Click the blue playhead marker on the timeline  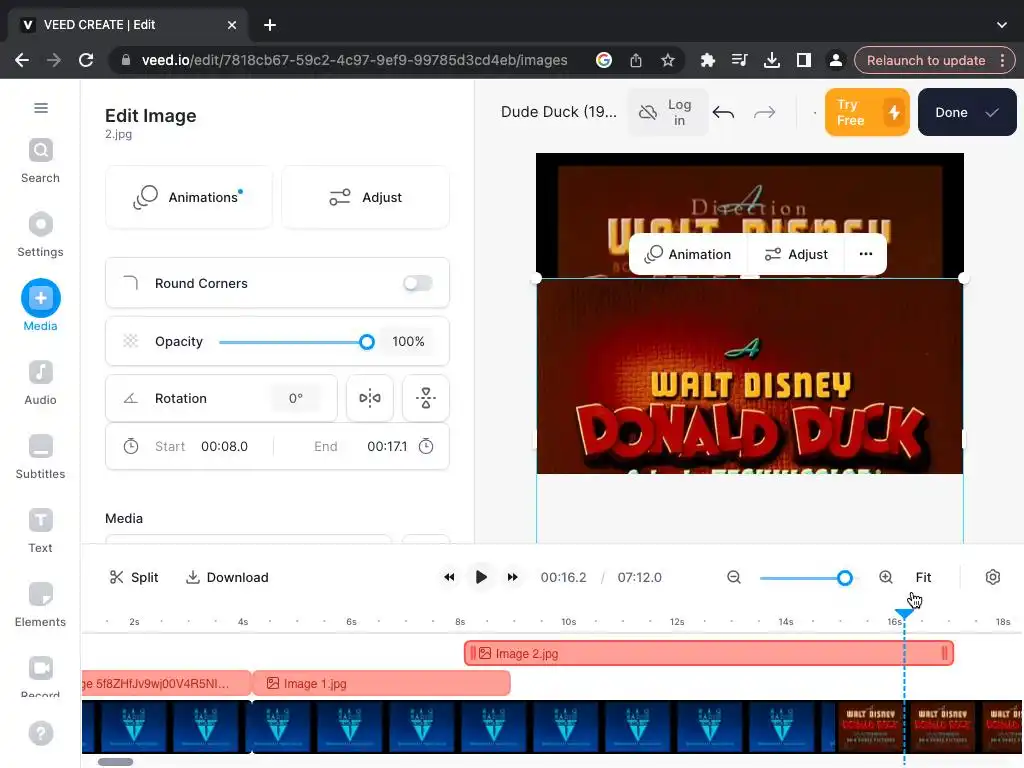(x=904, y=613)
